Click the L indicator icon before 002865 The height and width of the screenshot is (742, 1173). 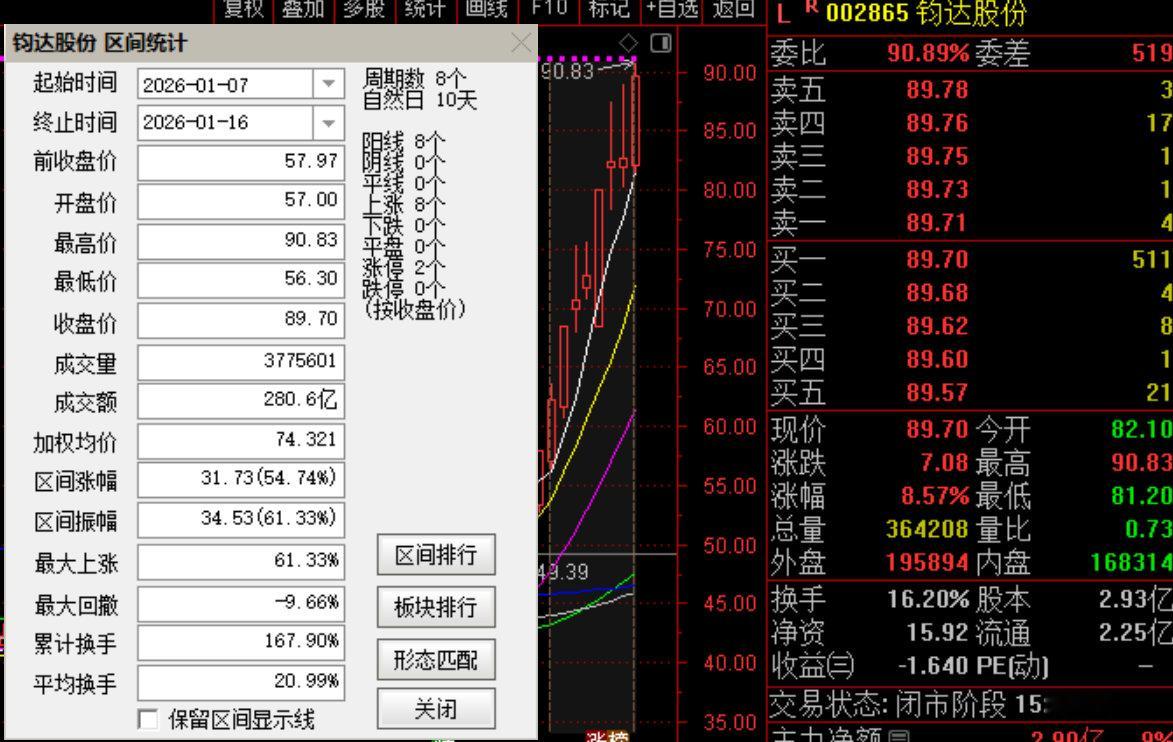(x=782, y=14)
